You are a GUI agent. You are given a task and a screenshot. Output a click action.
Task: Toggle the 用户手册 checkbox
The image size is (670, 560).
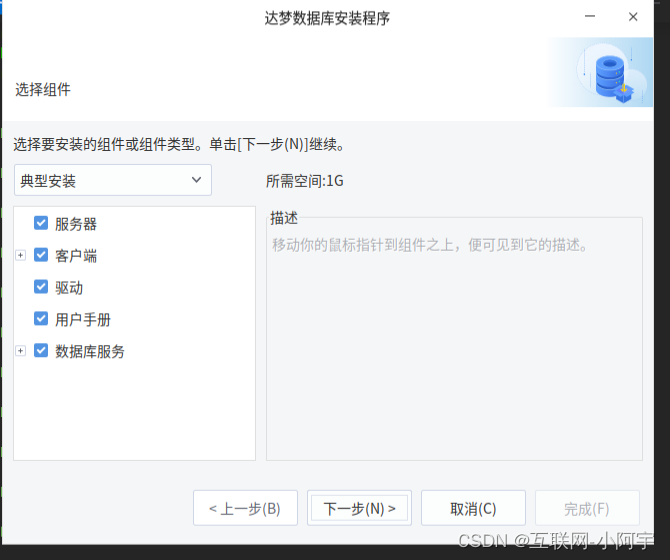click(x=41, y=319)
